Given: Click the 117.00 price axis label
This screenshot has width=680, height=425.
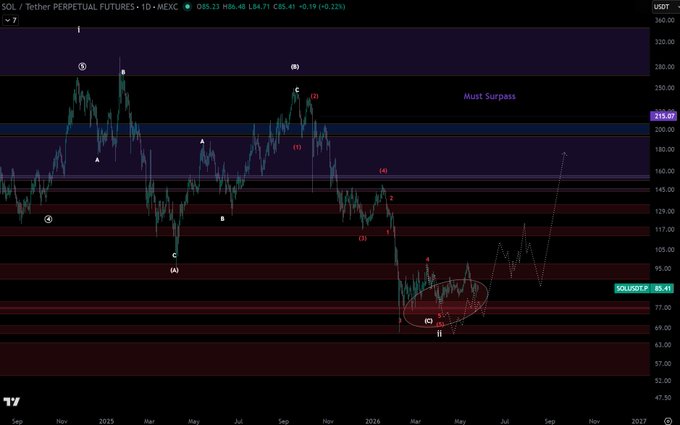Looking at the screenshot, I should point(665,229).
